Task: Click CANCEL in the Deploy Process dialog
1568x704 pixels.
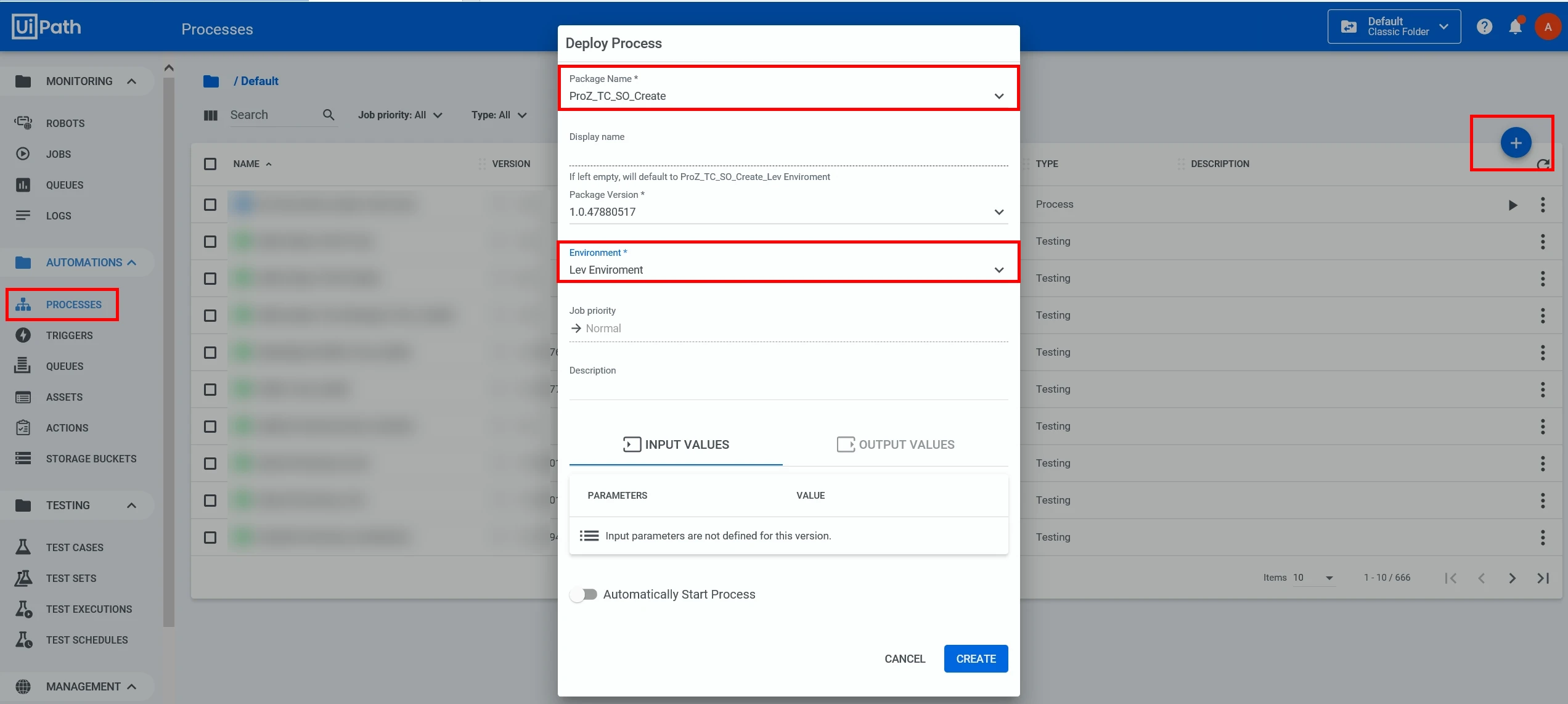Action: click(905, 658)
